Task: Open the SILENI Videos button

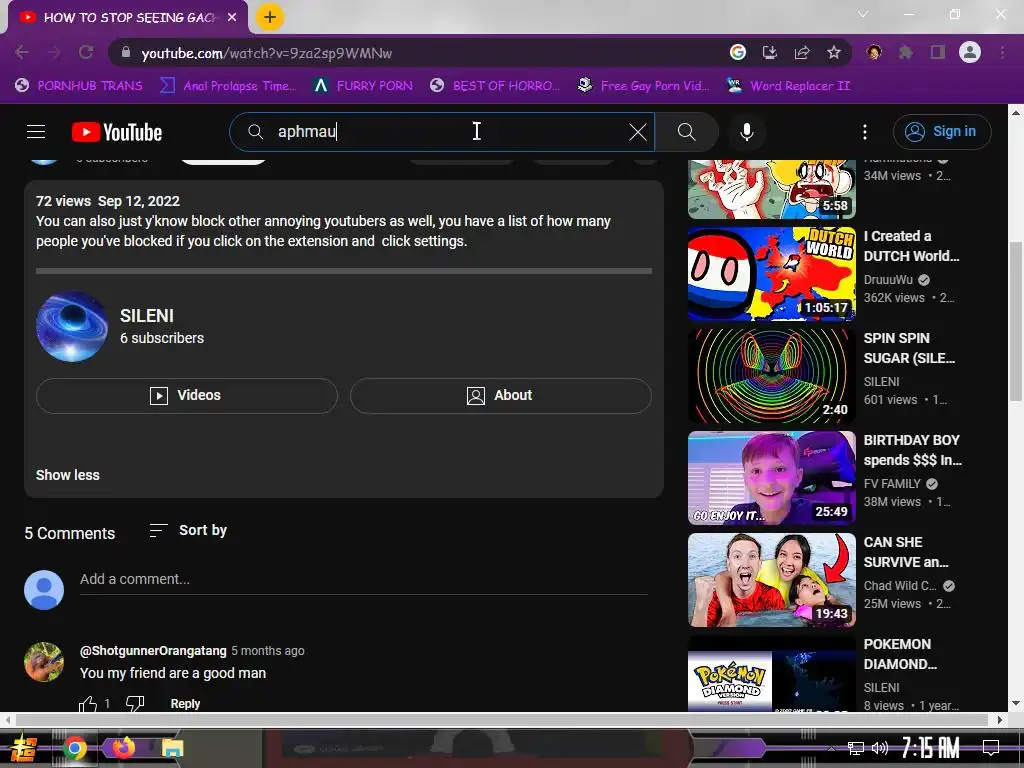Action: click(187, 395)
